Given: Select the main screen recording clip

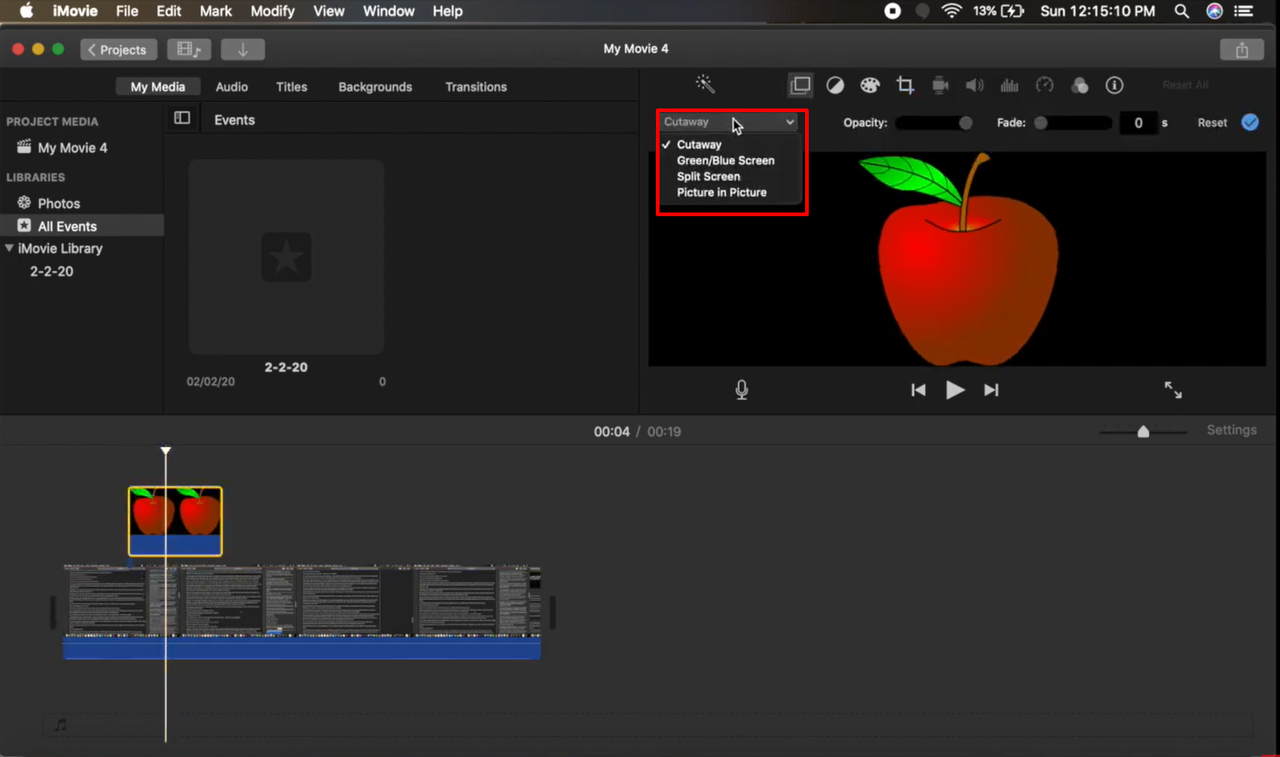Looking at the screenshot, I should (x=302, y=611).
